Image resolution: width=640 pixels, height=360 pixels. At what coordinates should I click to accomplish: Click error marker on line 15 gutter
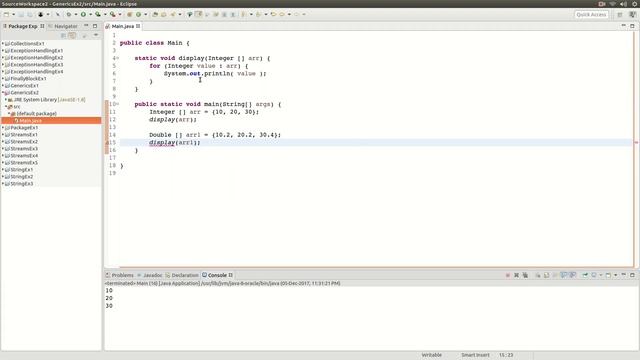click(107, 142)
